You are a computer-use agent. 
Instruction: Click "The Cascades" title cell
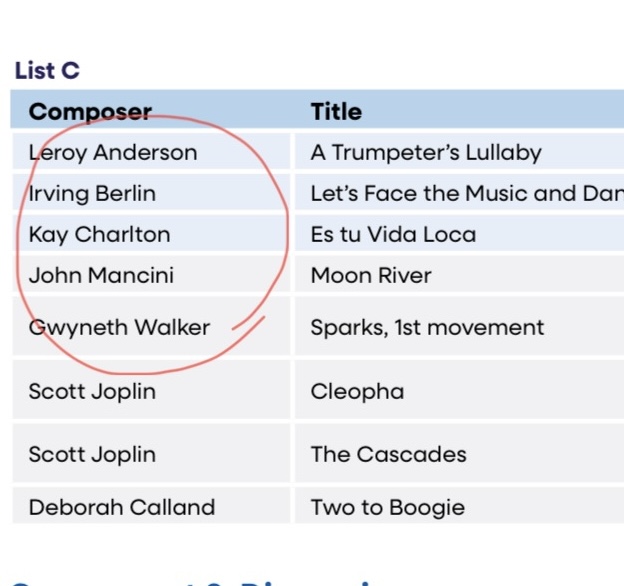coord(388,454)
